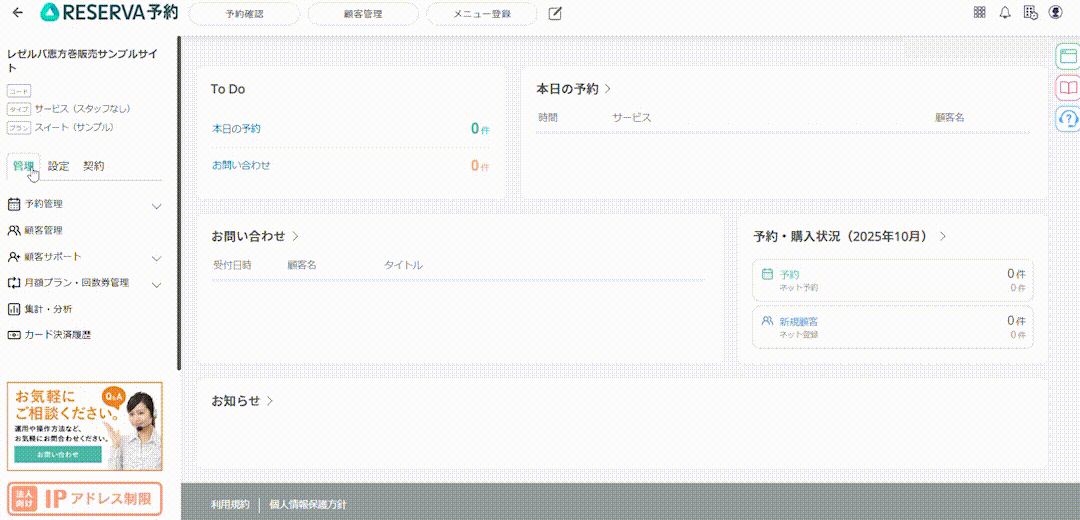Click the お問い合わせ button in the banner
Image resolution: width=1080 pixels, height=520 pixels.
(58, 455)
